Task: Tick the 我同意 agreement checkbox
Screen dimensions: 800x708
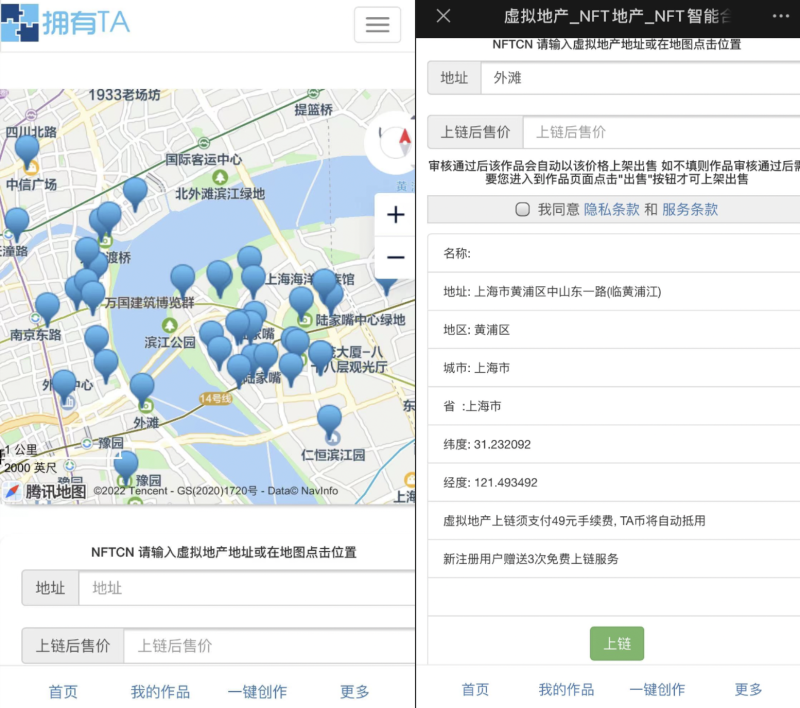Action: [522, 209]
